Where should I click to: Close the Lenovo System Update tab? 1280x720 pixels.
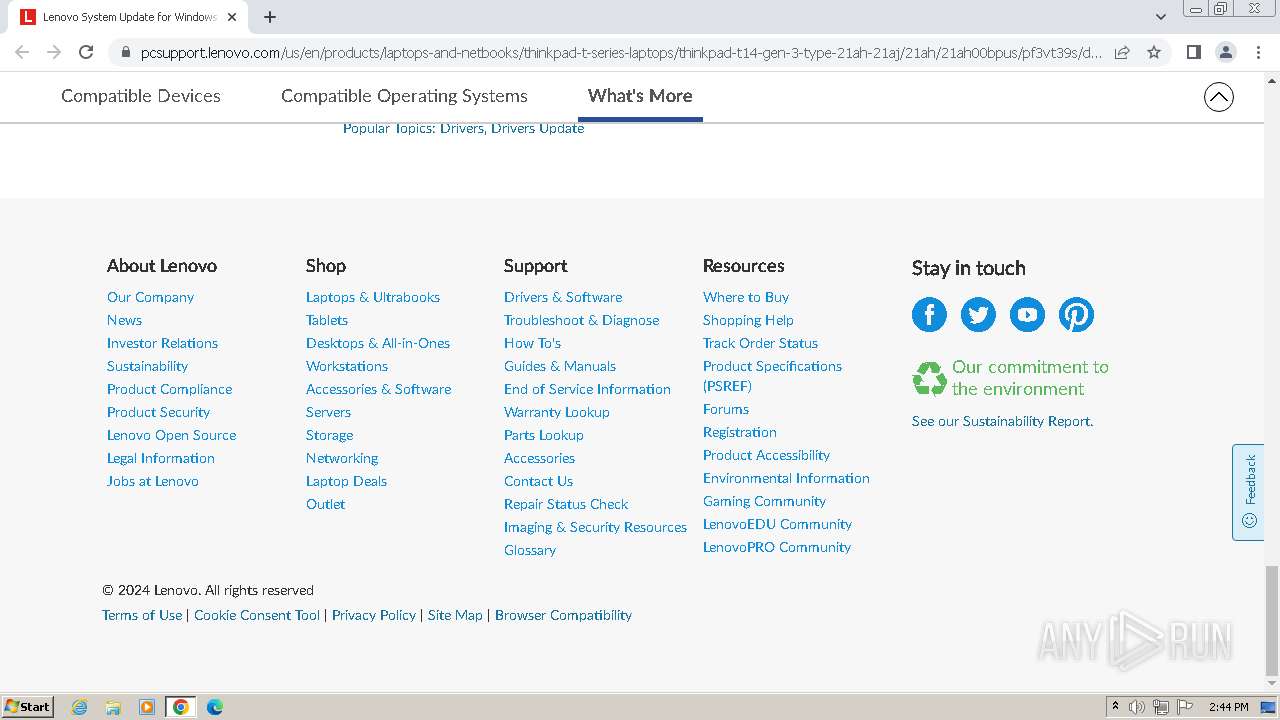pyautogui.click(x=232, y=17)
